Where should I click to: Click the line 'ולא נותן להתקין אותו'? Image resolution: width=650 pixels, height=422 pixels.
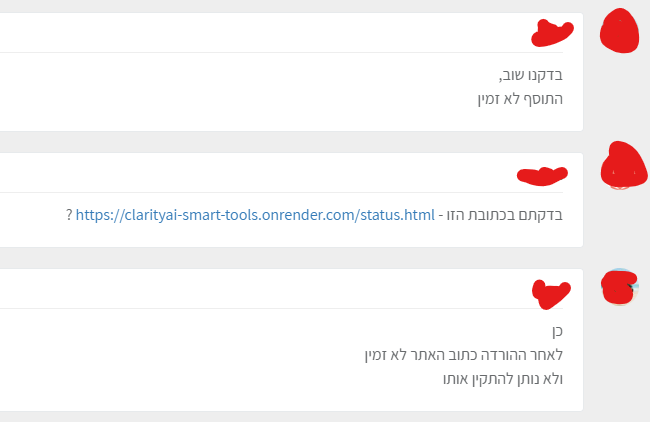(503, 379)
